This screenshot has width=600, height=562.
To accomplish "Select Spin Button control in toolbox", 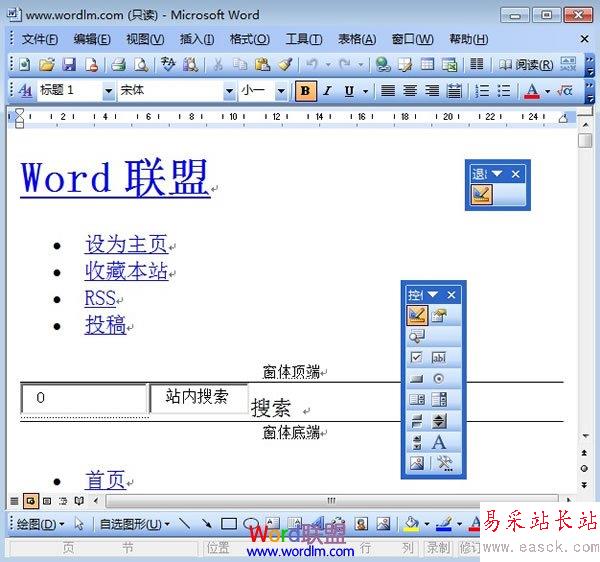I will 439,421.
